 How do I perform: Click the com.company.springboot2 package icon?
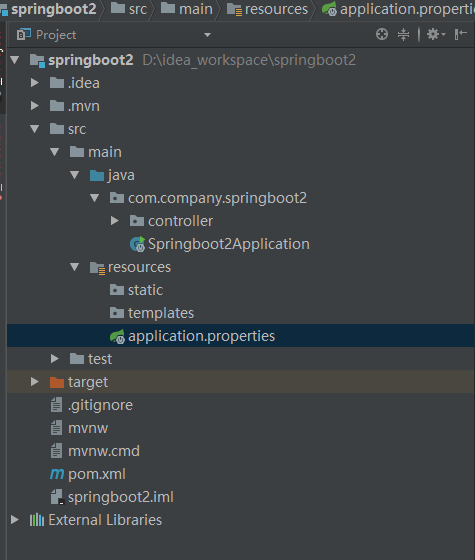pyautogui.click(x=117, y=198)
